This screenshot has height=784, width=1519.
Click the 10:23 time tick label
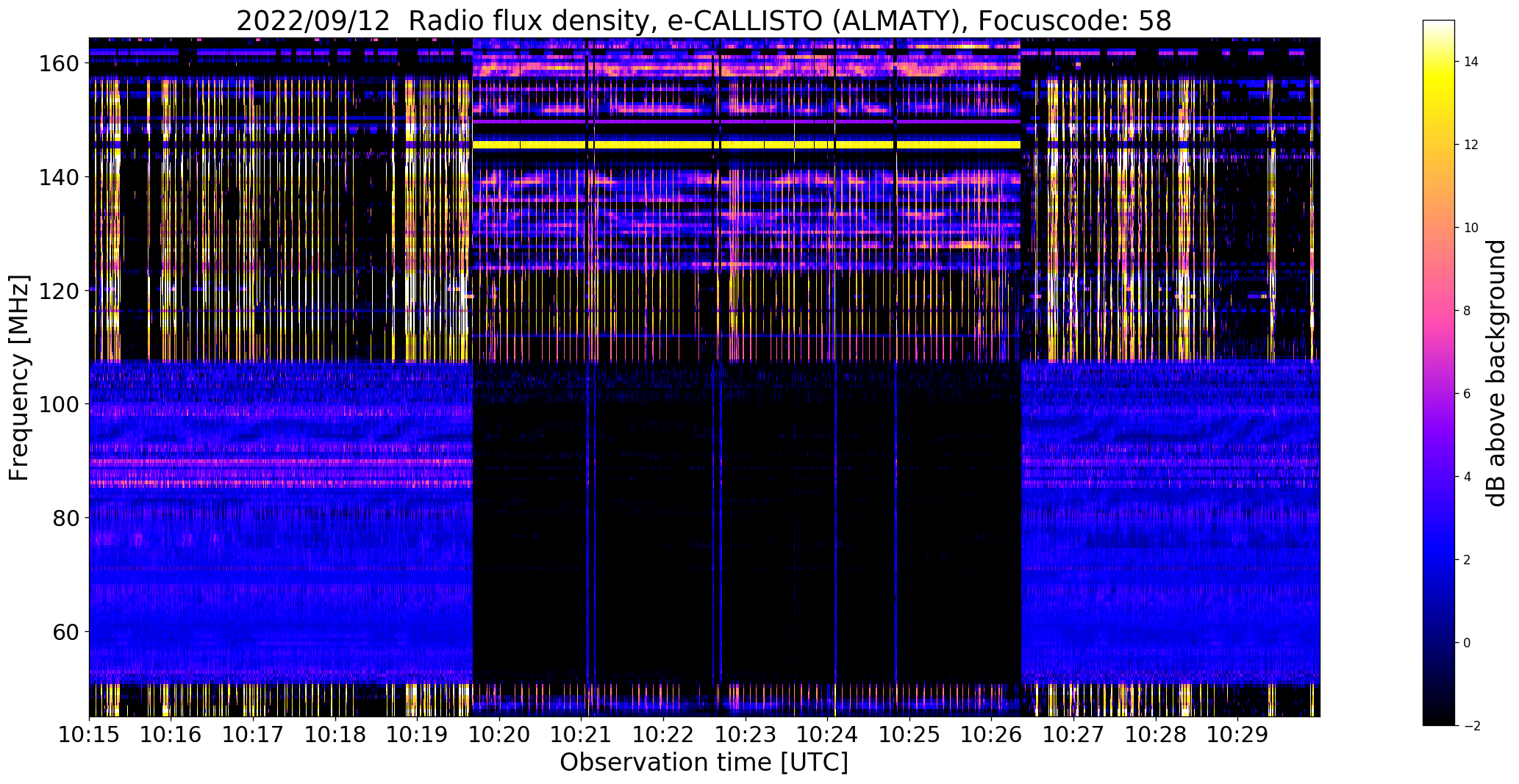point(746,733)
